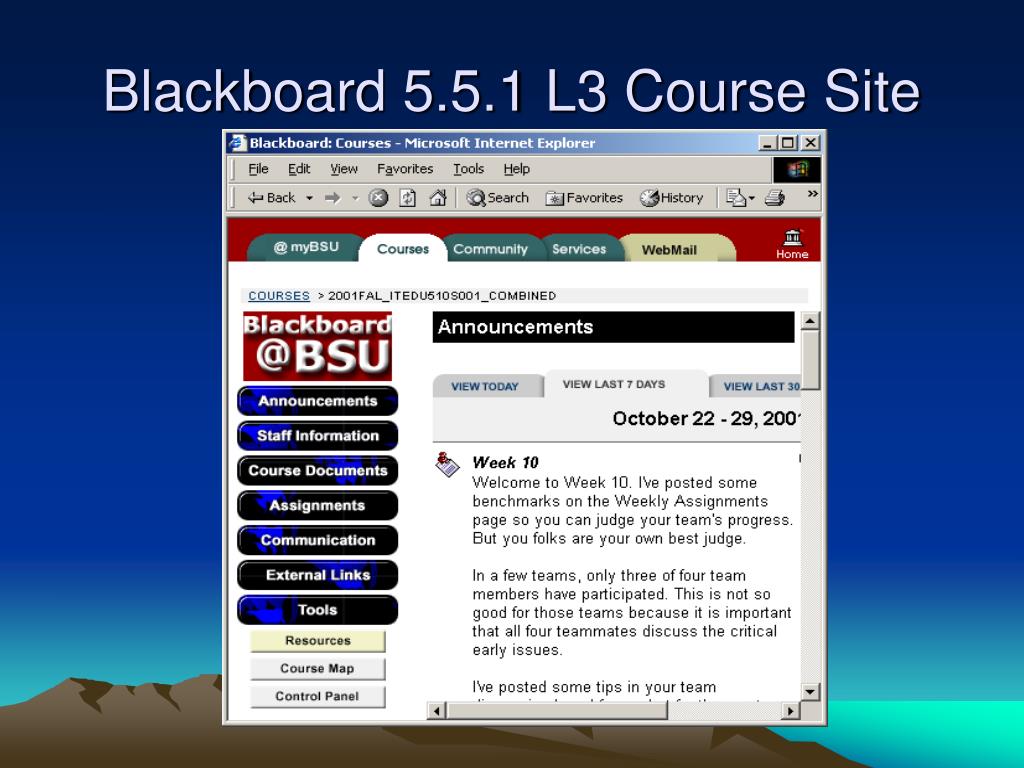Click the Tools sidebar button
Image resolution: width=1024 pixels, height=768 pixels.
(x=317, y=610)
